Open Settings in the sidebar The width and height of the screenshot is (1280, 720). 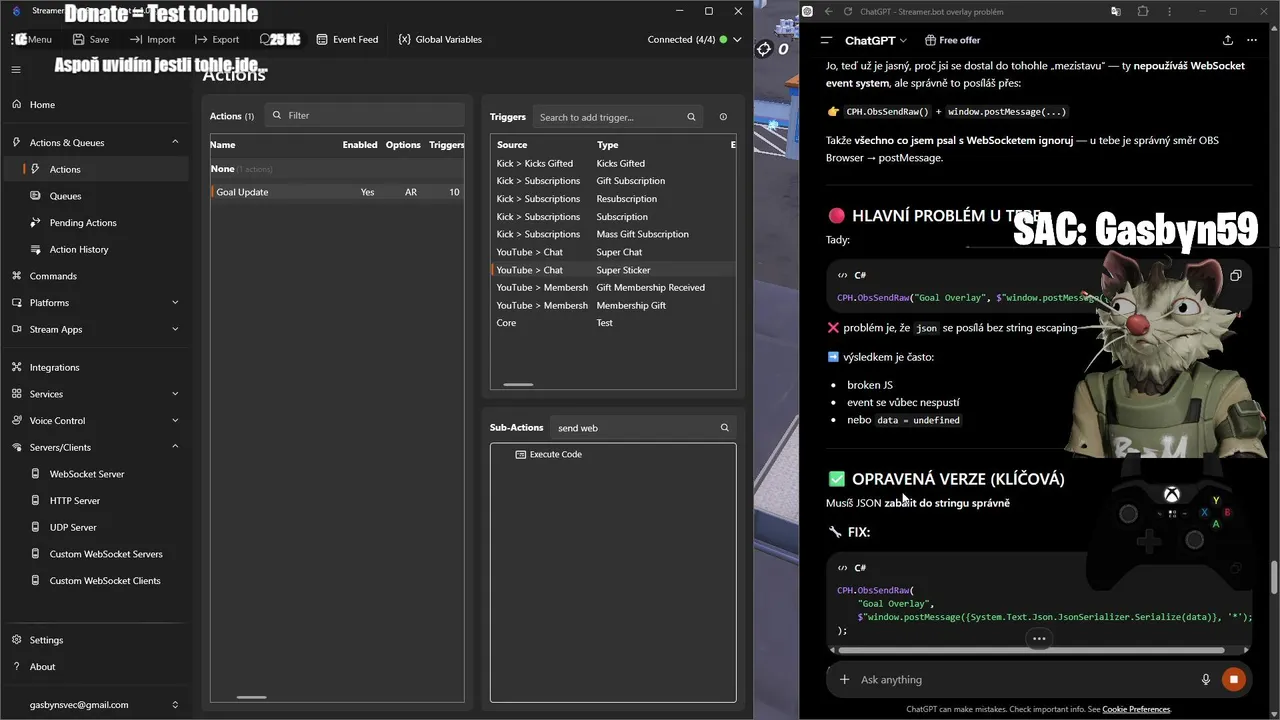pyautogui.click(x=46, y=640)
